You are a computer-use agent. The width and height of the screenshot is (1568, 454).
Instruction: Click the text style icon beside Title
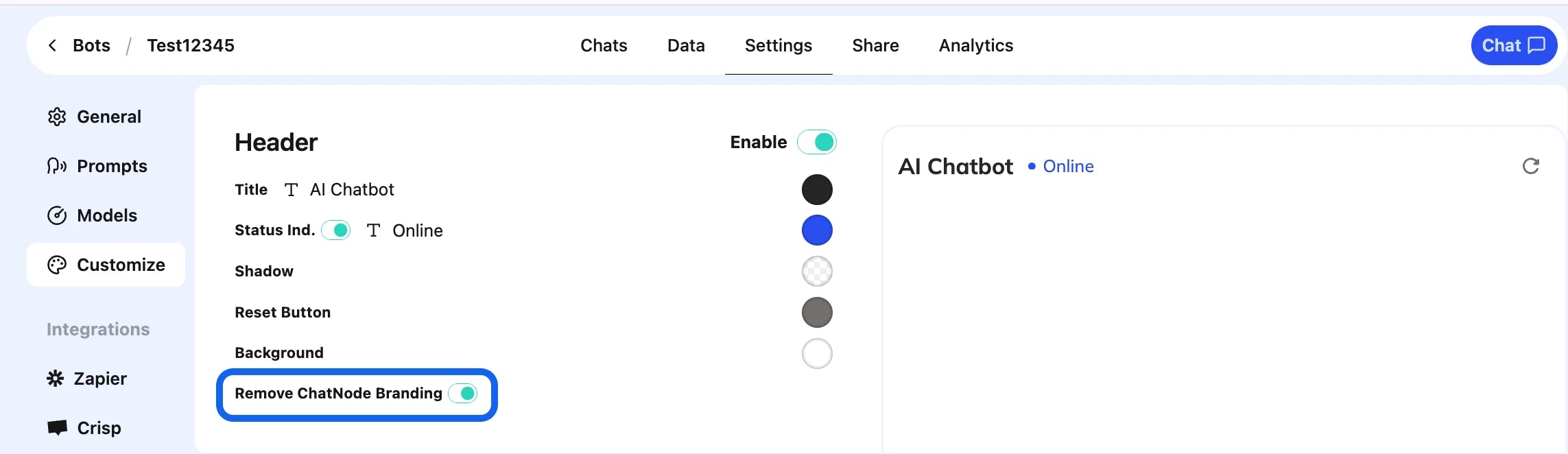(292, 189)
